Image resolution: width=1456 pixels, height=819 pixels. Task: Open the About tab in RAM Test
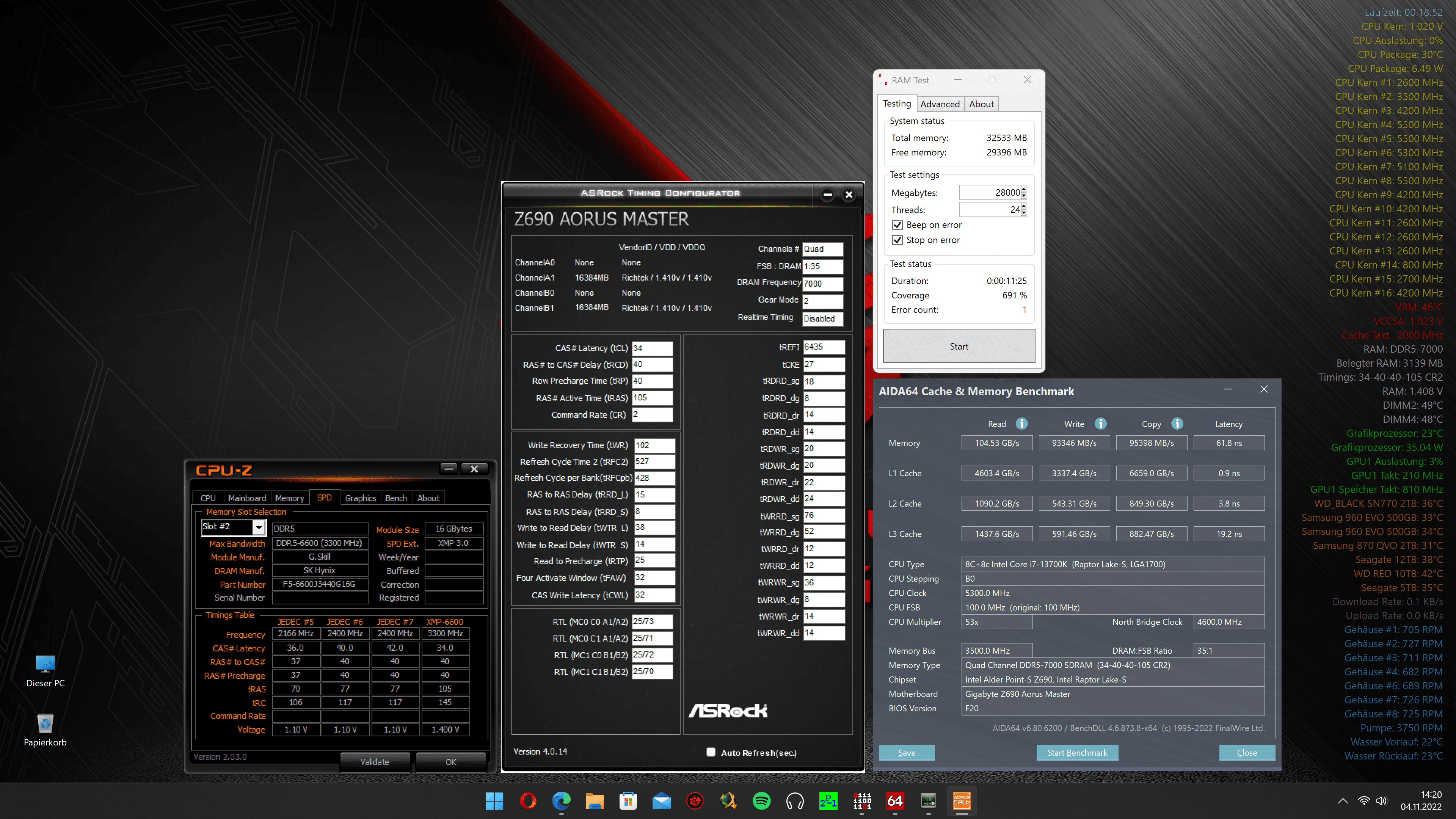(x=981, y=104)
